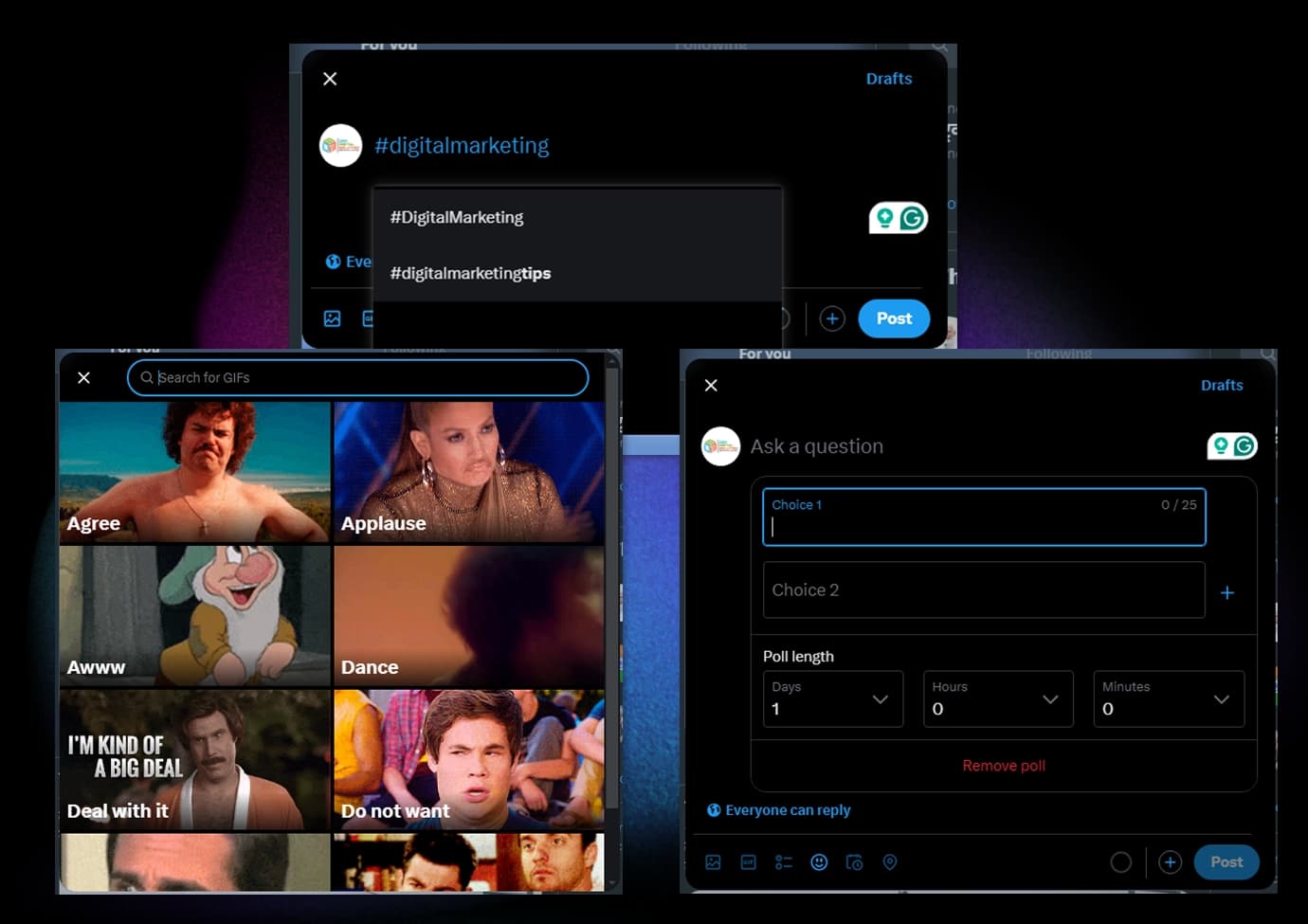Open Drafts in the hashtag composer
Viewport: 1308px width, 924px height.
pos(888,79)
